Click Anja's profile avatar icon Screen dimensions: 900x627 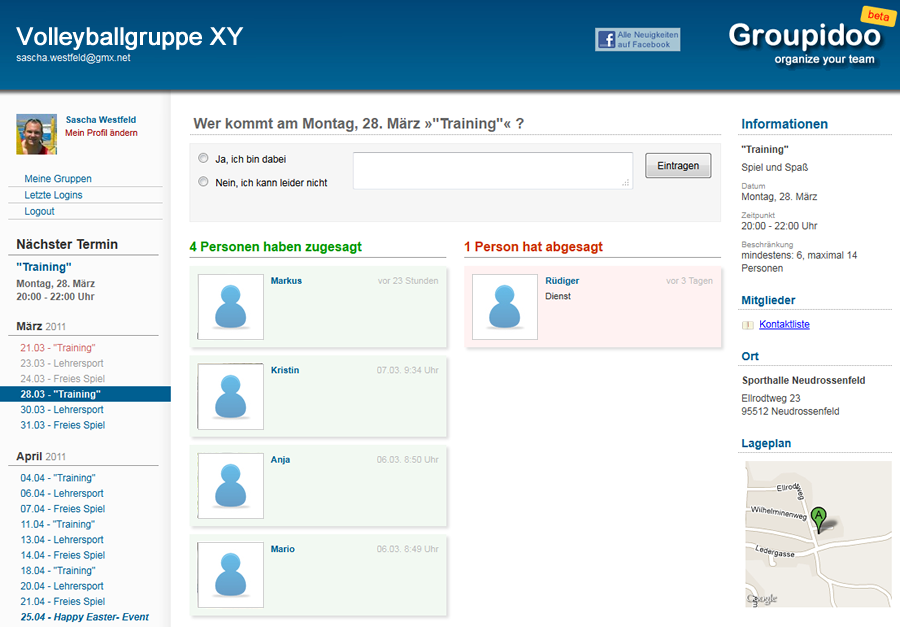231,485
